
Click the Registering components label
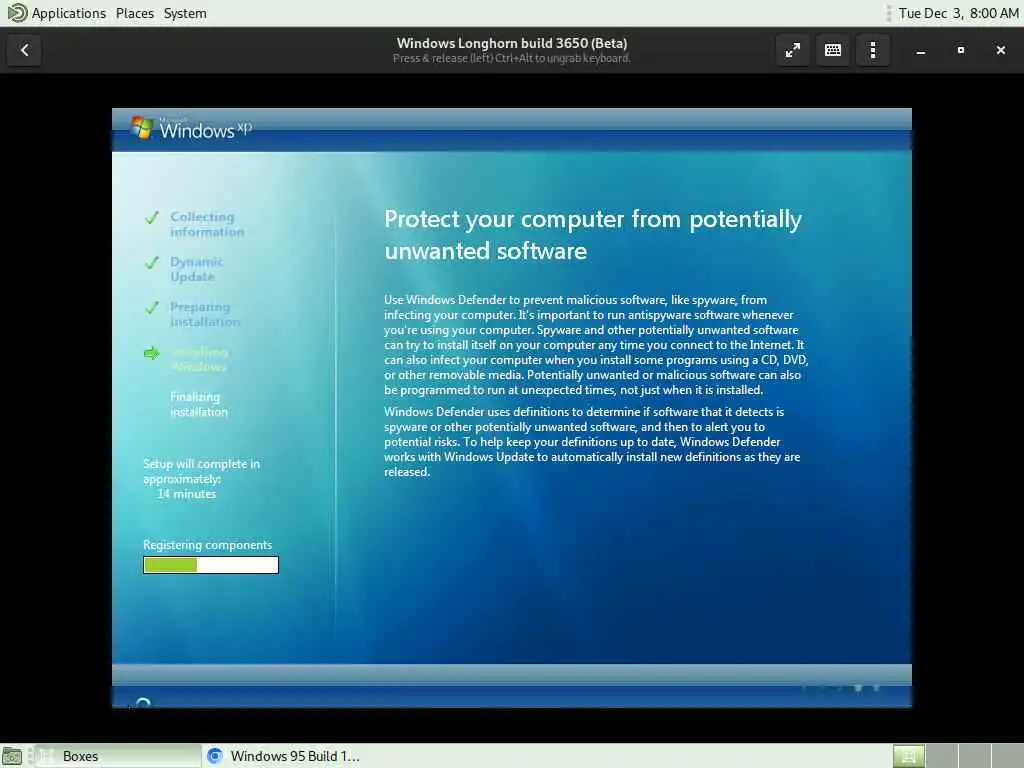click(x=207, y=545)
